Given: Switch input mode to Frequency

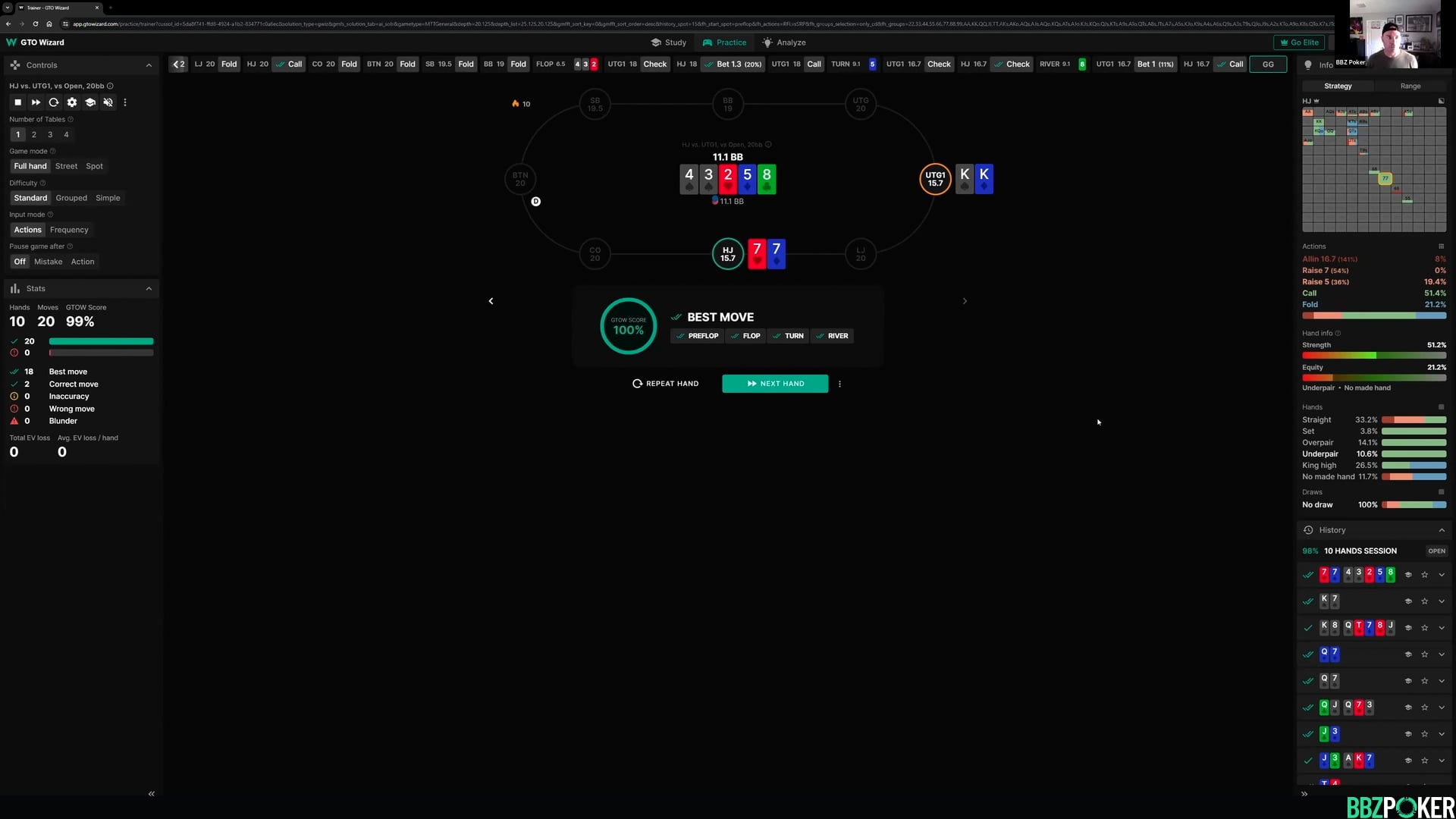Looking at the screenshot, I should click(69, 230).
